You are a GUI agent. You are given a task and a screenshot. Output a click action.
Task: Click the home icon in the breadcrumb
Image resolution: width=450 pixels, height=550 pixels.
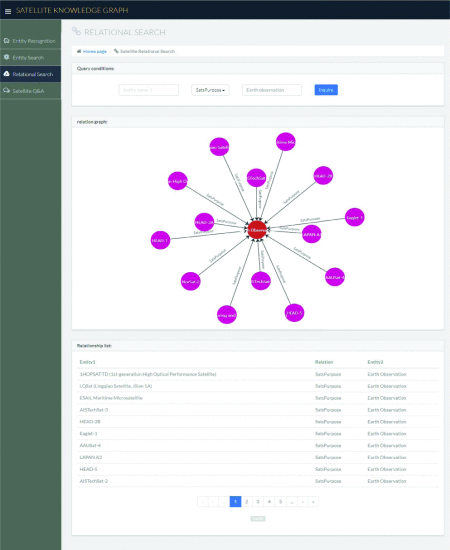[79, 51]
